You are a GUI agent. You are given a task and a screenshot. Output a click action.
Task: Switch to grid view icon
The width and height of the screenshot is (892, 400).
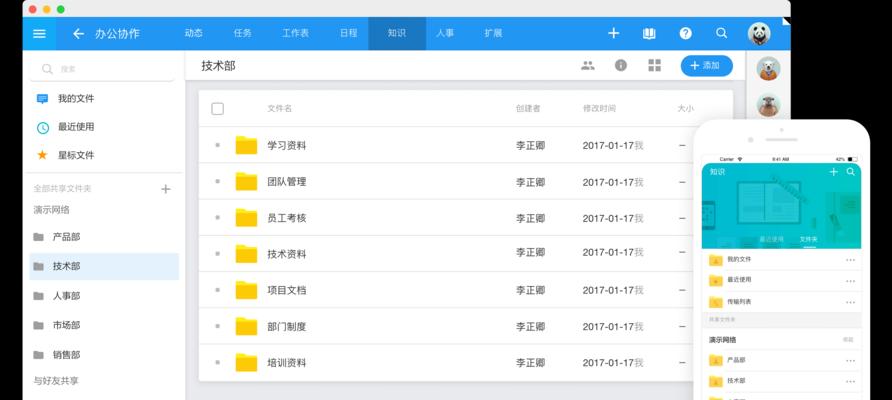point(655,65)
